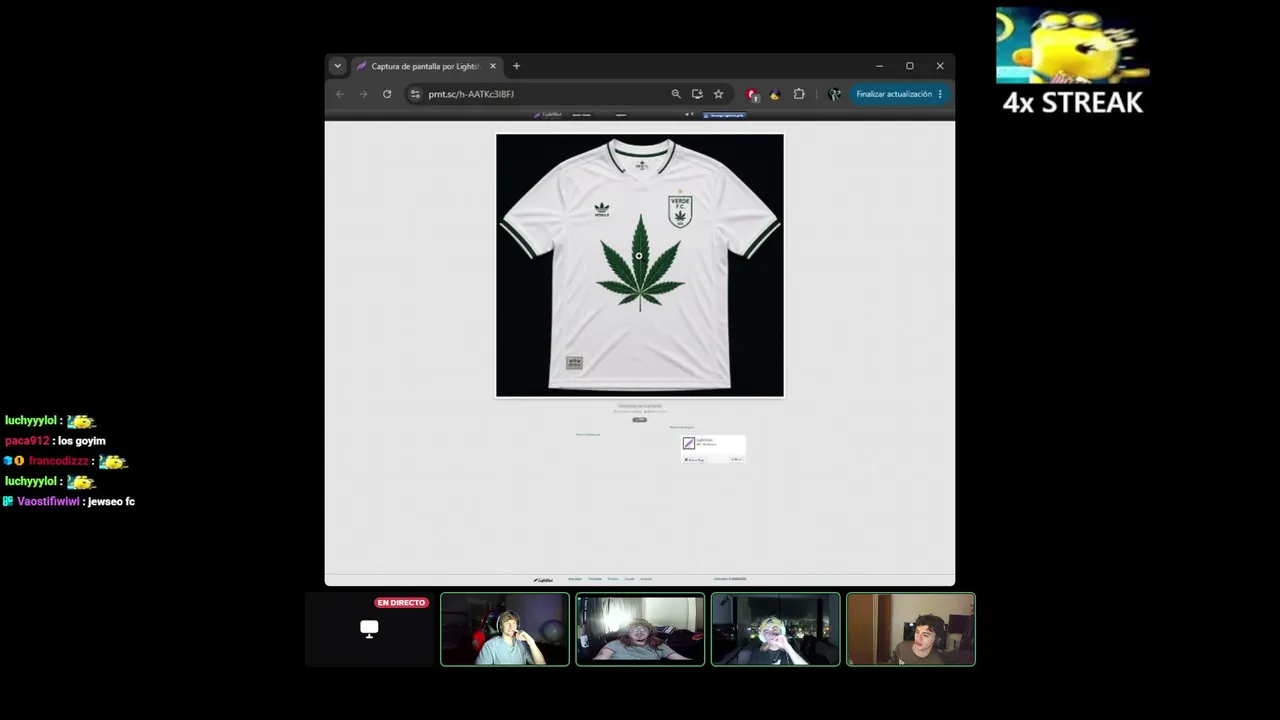View site information icon in address bar
This screenshot has width=1280, height=720.
tap(415, 94)
